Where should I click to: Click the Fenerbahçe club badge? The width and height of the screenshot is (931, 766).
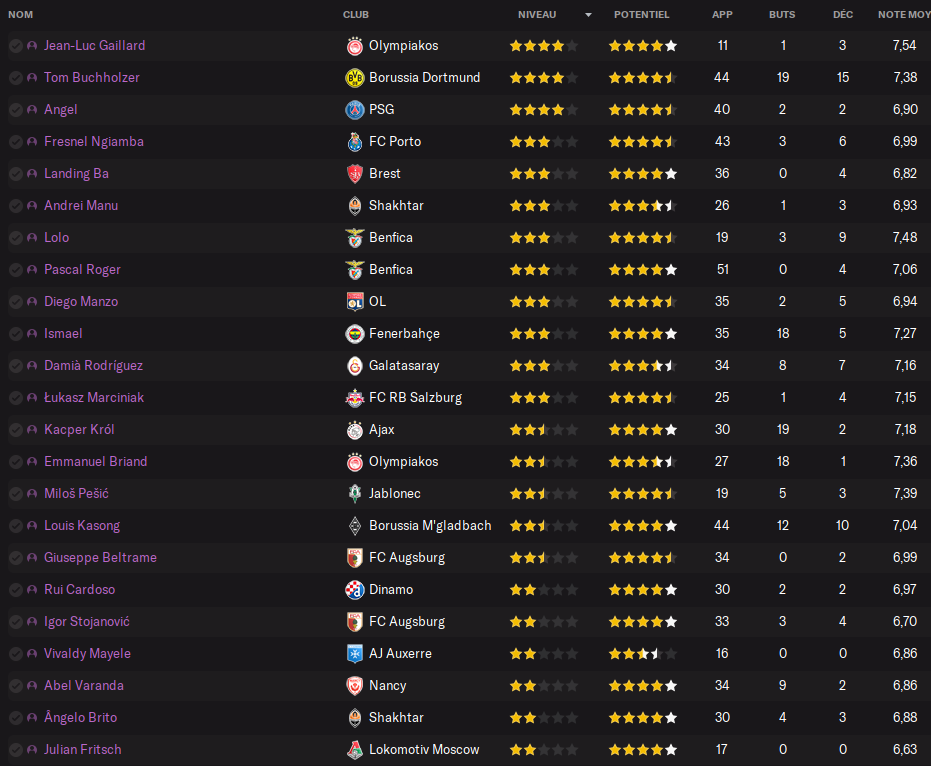[354, 334]
